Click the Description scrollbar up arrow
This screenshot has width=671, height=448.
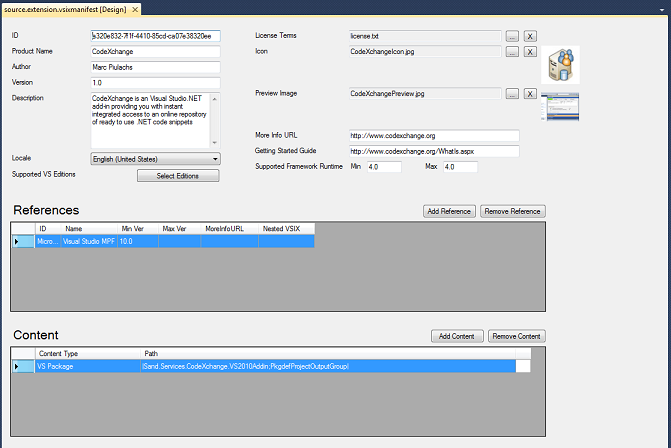215,99
